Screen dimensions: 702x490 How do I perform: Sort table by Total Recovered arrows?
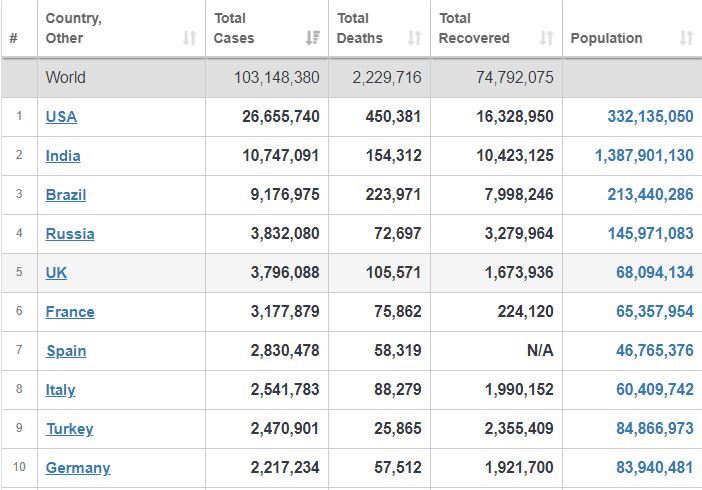pyautogui.click(x=546, y=38)
